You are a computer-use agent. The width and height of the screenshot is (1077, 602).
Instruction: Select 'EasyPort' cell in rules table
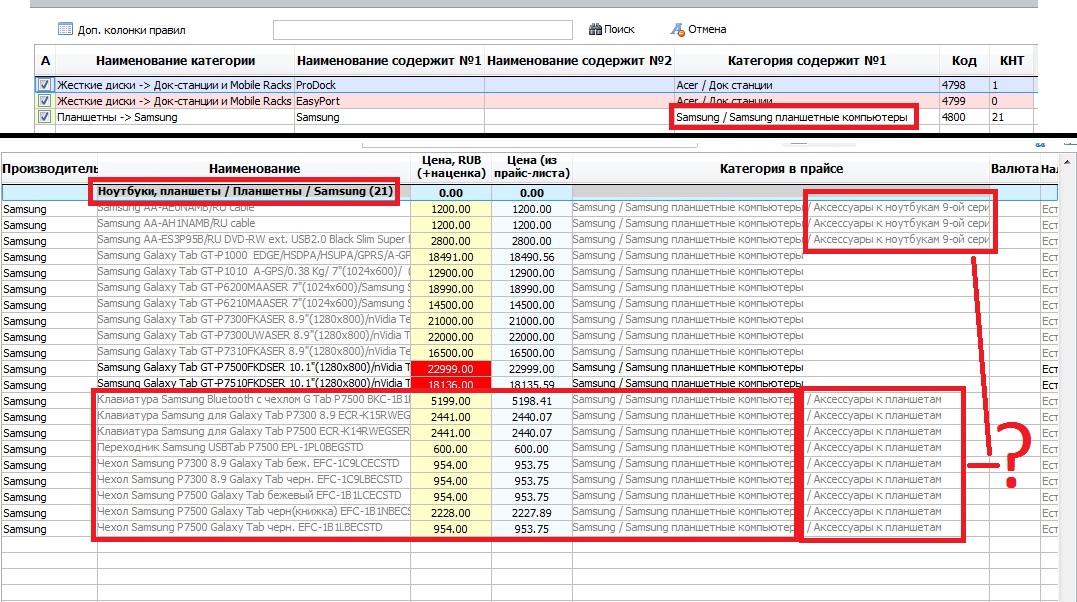tap(389, 101)
